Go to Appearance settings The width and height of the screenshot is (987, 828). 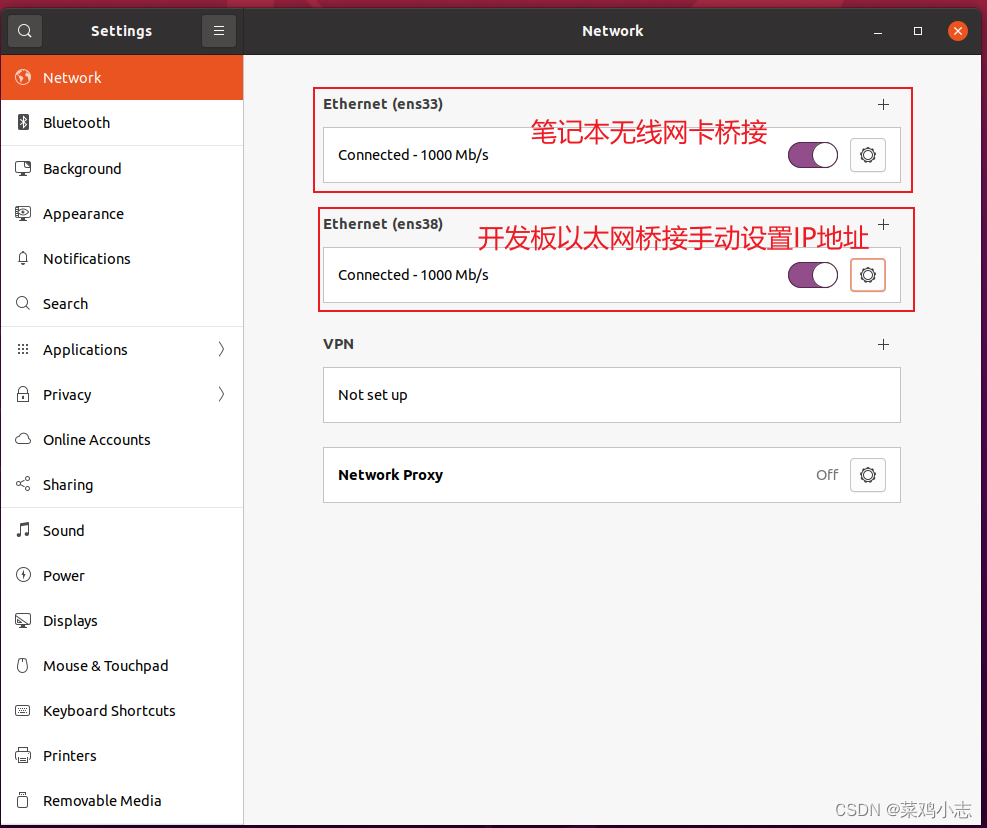click(x=122, y=213)
